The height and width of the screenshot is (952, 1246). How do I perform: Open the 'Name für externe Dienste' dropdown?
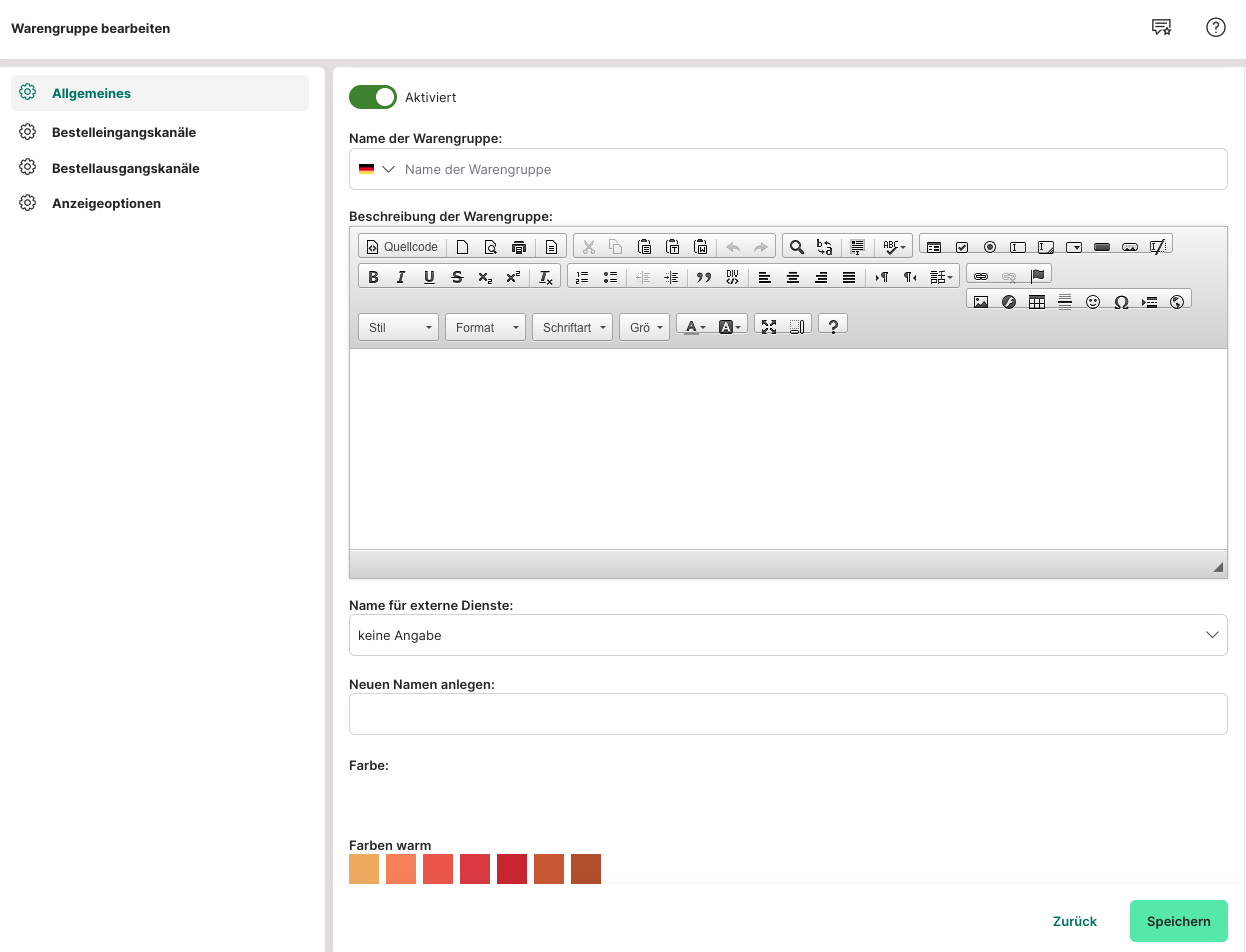click(787, 635)
